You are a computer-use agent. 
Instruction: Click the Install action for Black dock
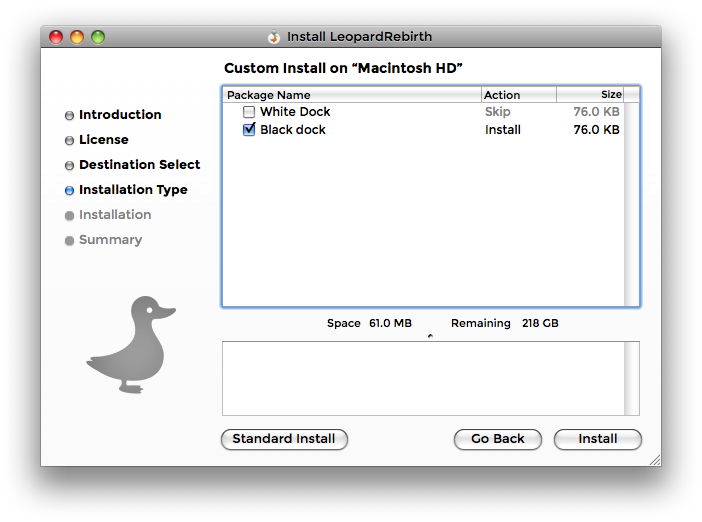[x=503, y=130]
